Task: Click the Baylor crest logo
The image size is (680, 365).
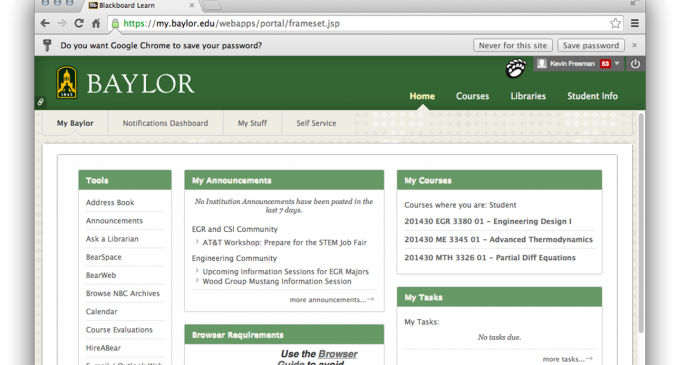Action: tap(67, 82)
